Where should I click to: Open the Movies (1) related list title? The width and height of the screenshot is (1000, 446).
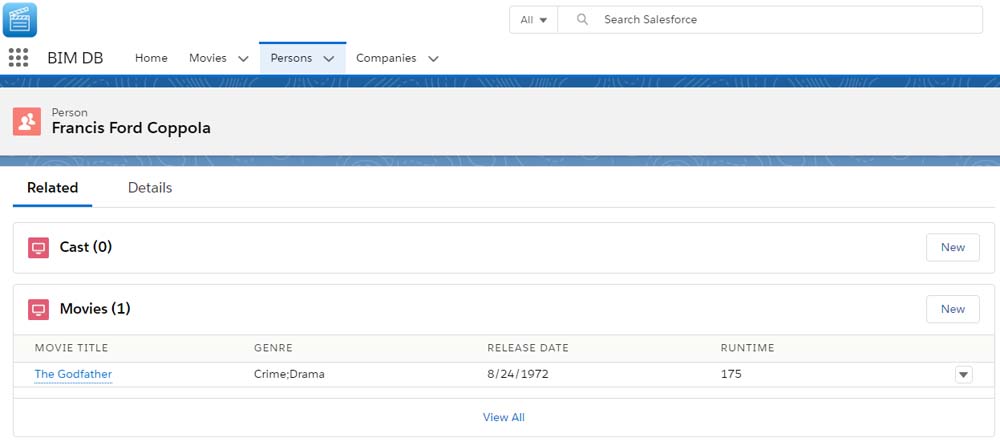pos(95,309)
